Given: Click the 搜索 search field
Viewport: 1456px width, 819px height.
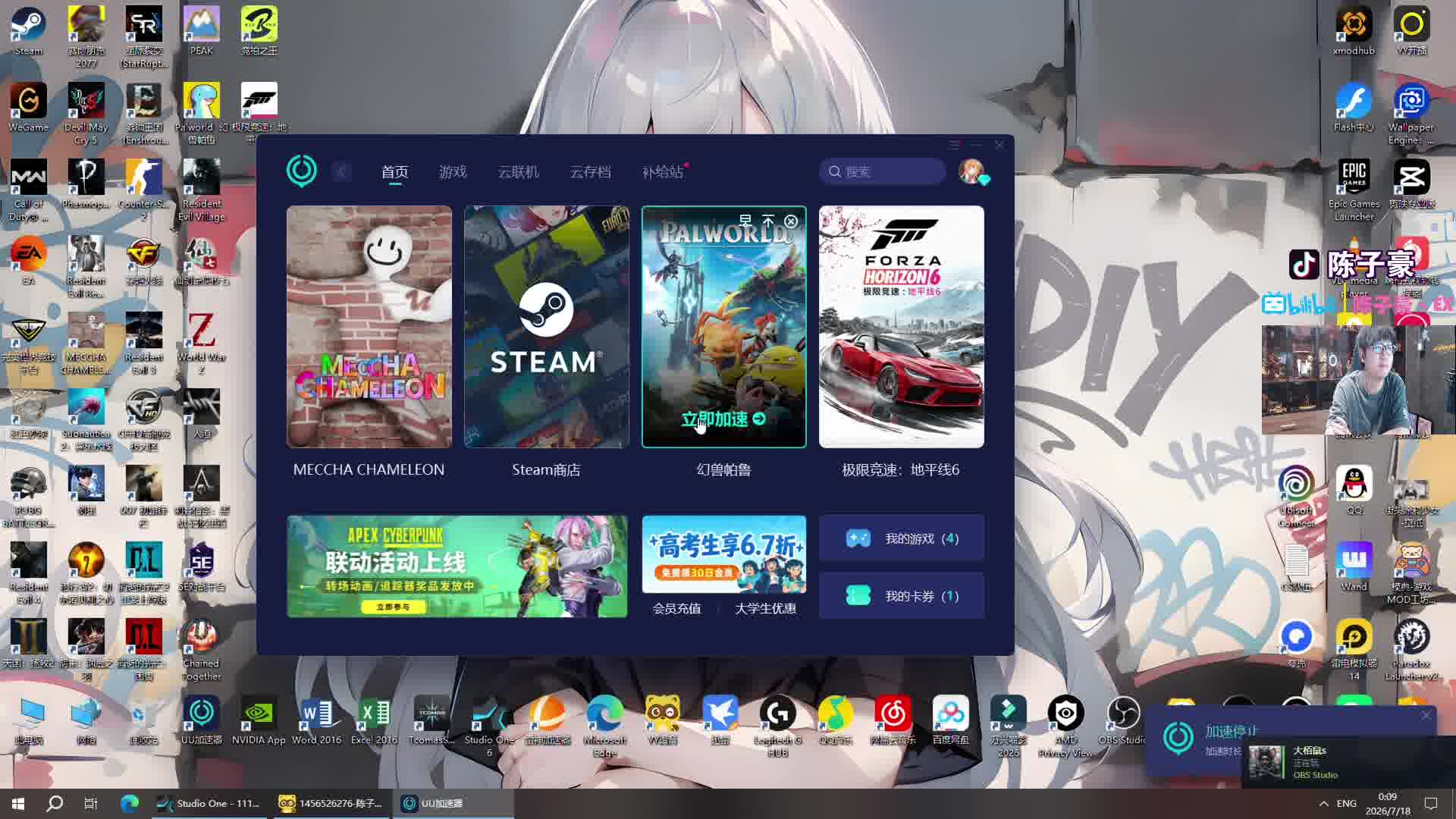Looking at the screenshot, I should 883,171.
